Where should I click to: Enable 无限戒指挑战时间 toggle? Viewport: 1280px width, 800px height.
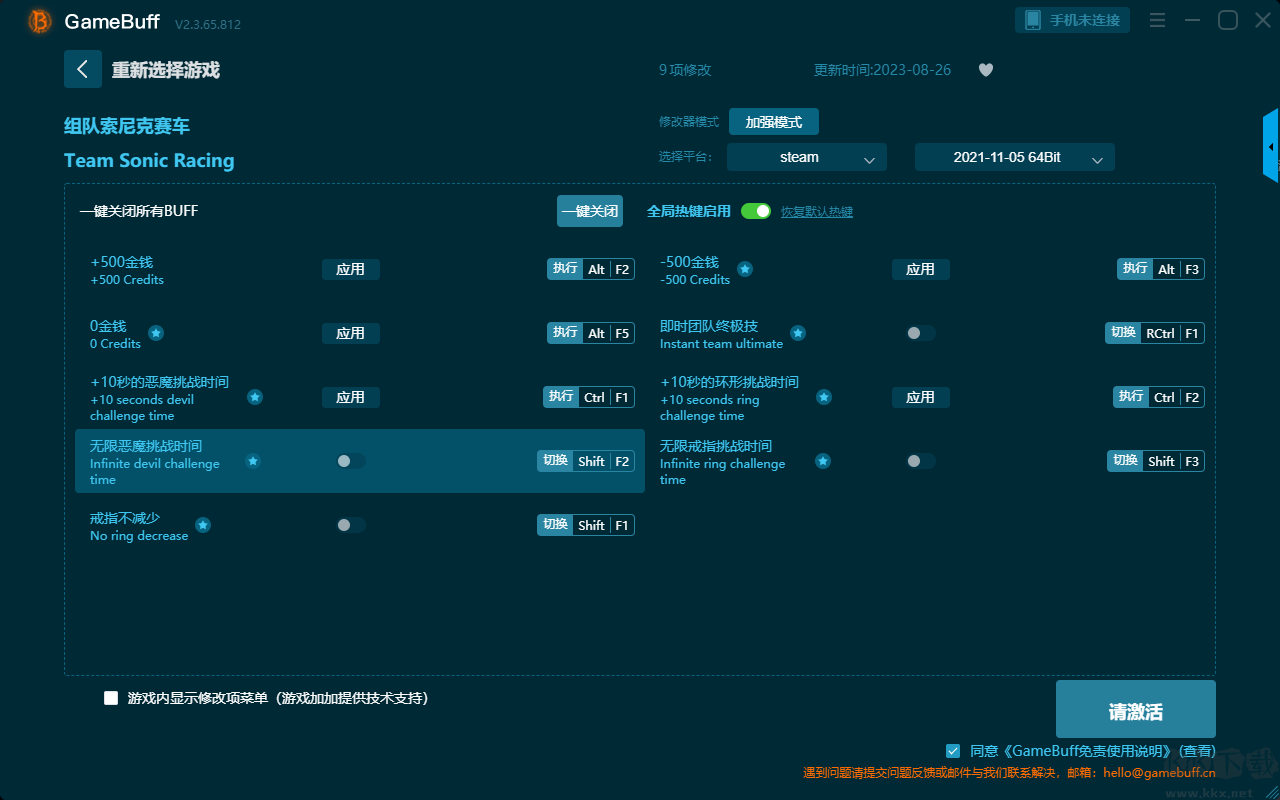click(920, 461)
